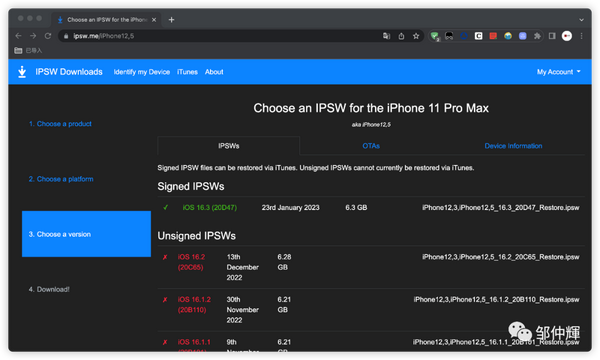Go to step 1 Choose a product
The width and height of the screenshot is (600, 360).
click(60, 124)
